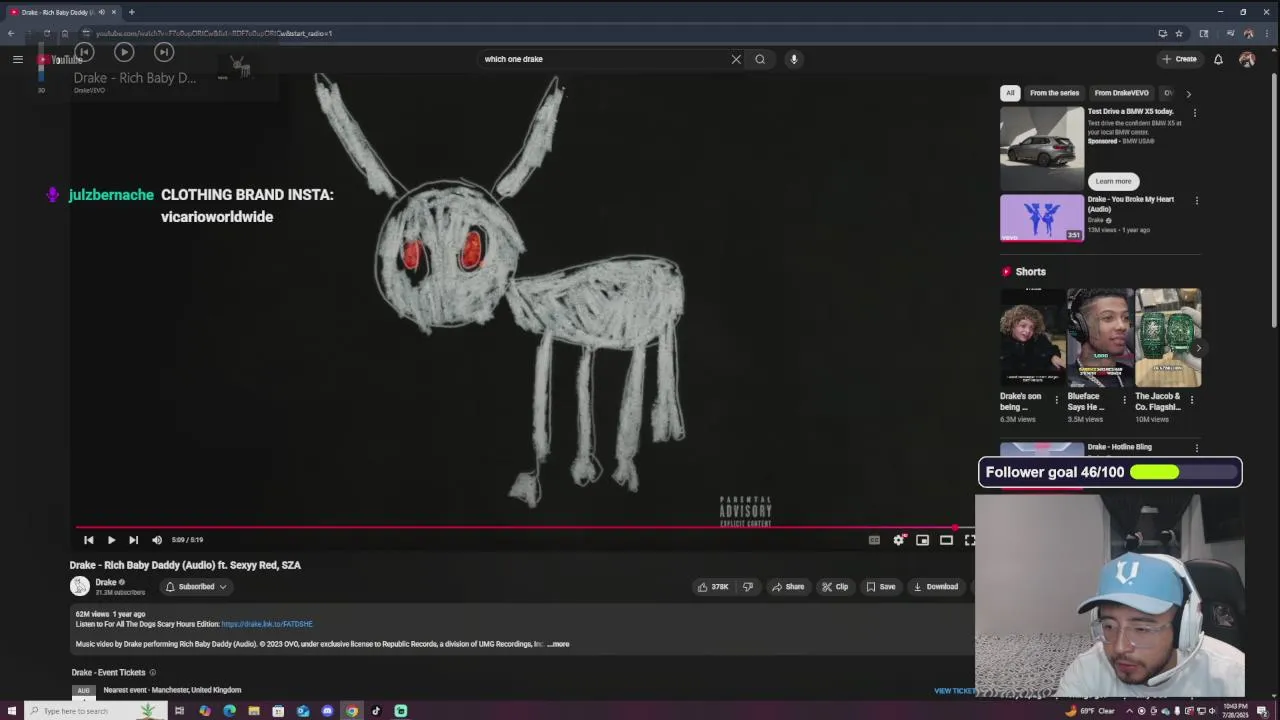Open the YouTube account avatar menu
This screenshot has height=720, width=1280.
coord(1247,59)
